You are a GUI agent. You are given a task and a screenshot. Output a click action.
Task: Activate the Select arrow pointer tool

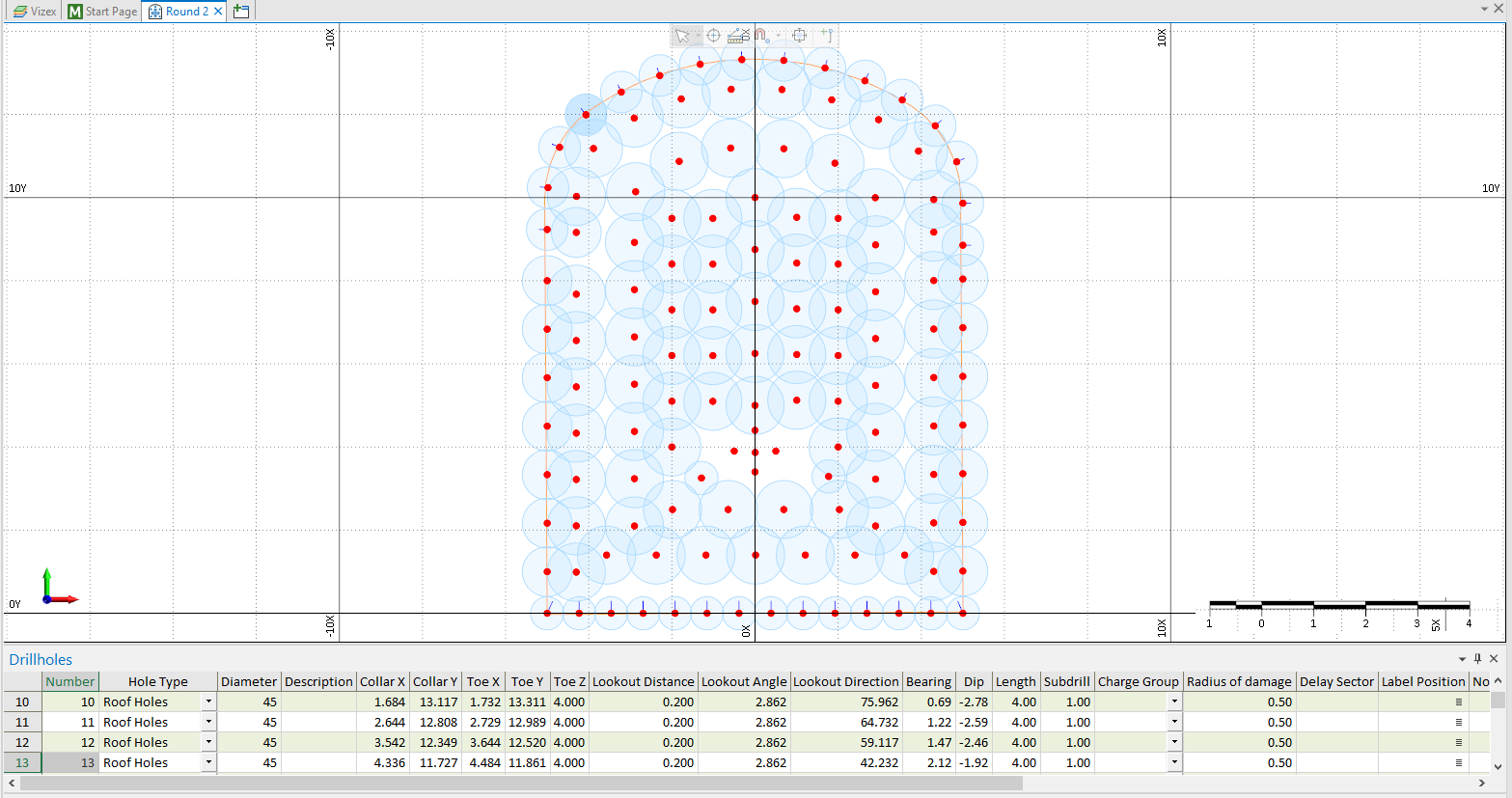tap(682, 36)
